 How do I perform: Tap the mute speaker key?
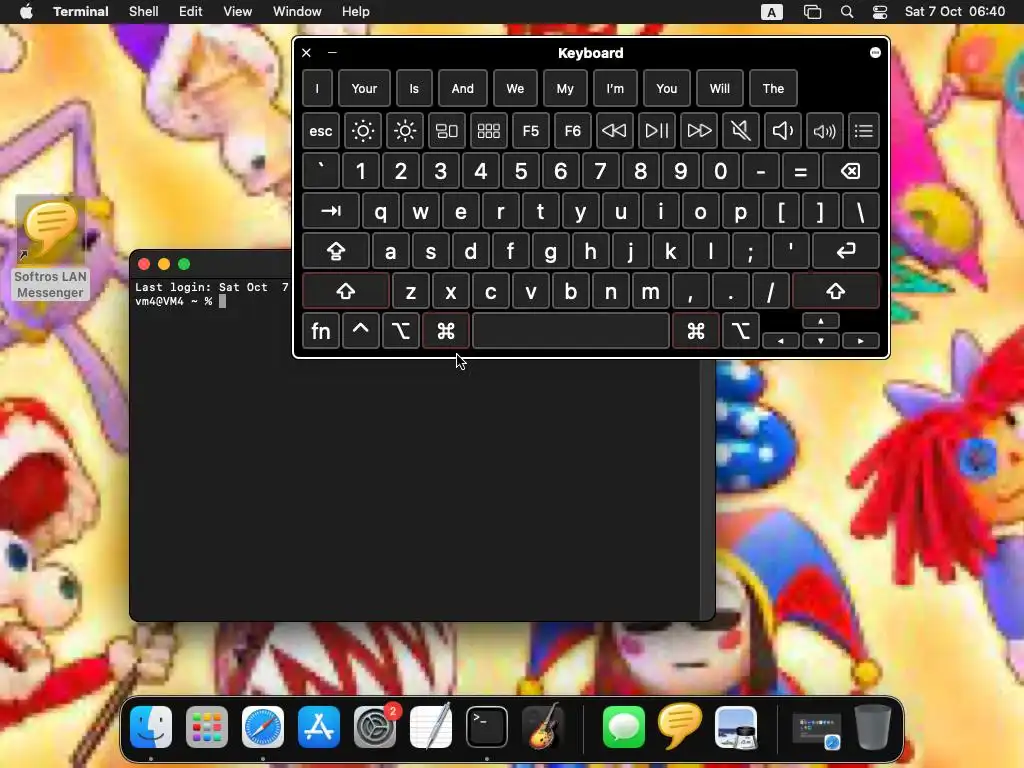pyautogui.click(x=741, y=131)
